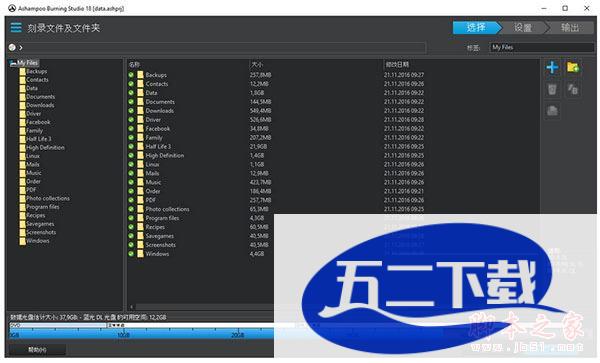The image size is (600, 363).
Task: Click the My Files label input field
Action: [542, 47]
